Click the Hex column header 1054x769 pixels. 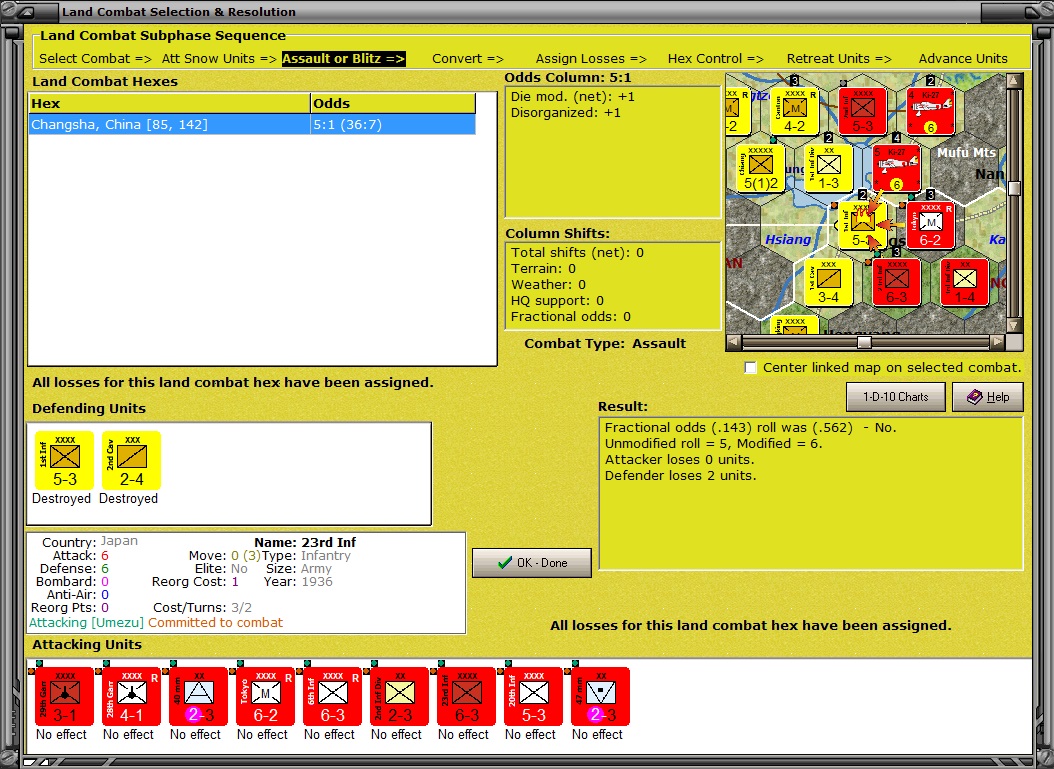169,104
